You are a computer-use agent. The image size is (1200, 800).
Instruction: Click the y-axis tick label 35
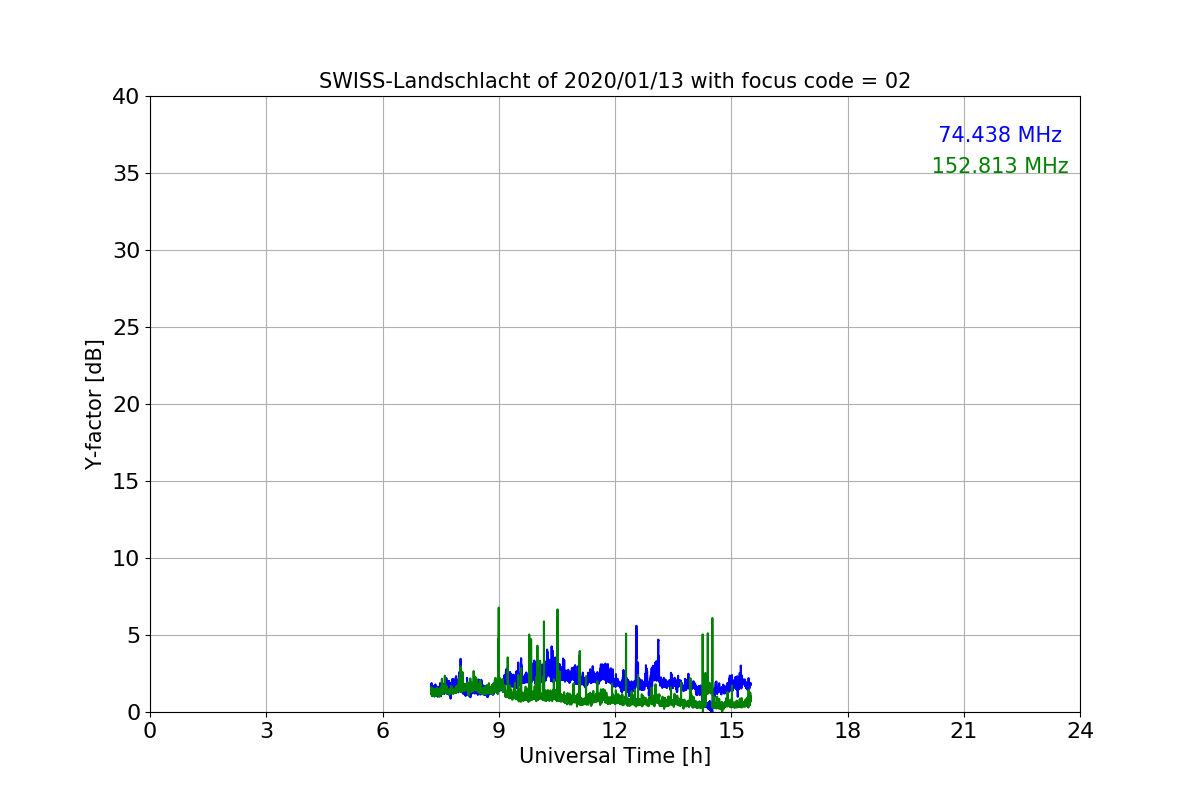click(x=126, y=174)
